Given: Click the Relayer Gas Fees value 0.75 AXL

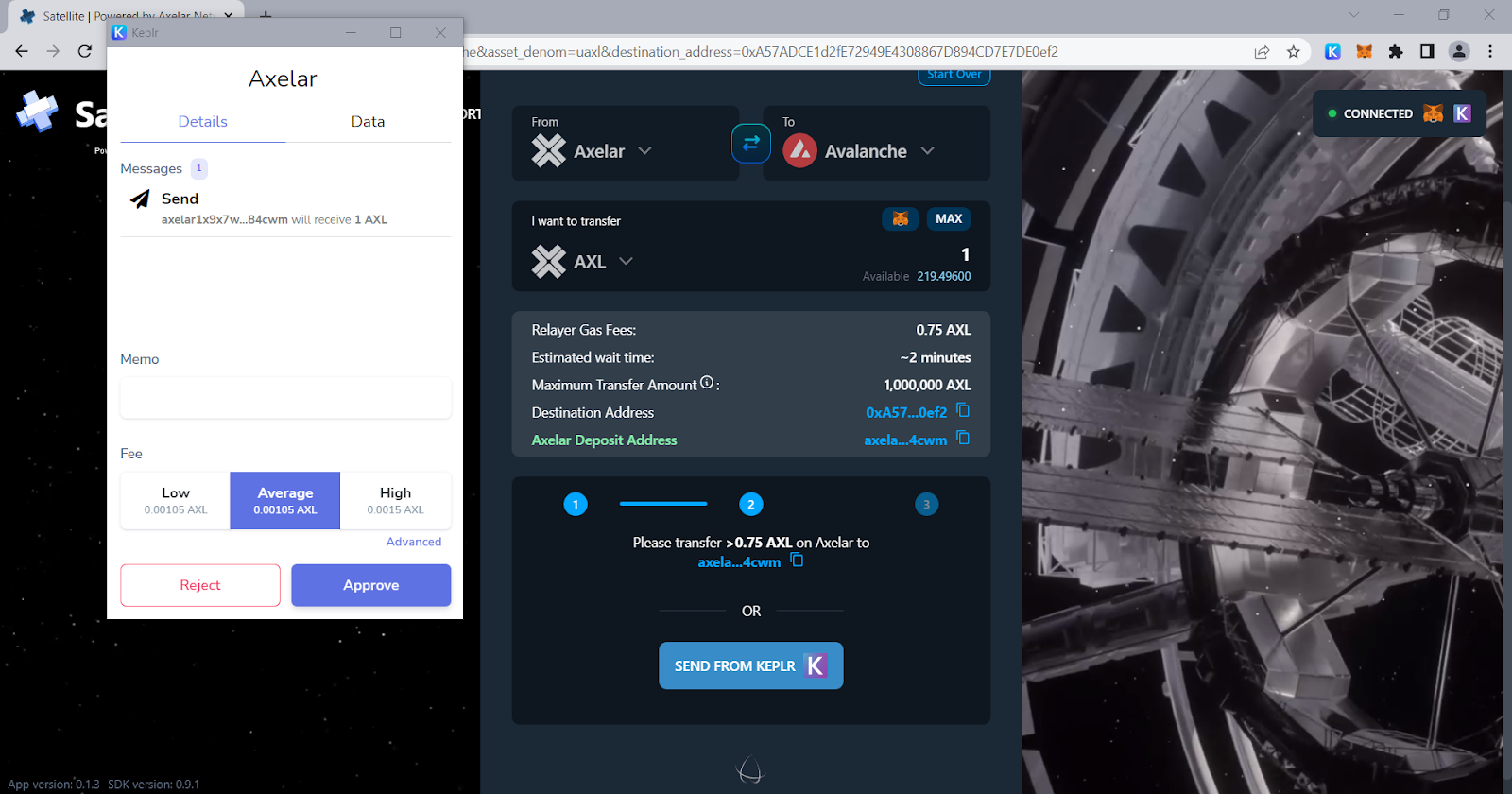Looking at the screenshot, I should tap(943, 330).
